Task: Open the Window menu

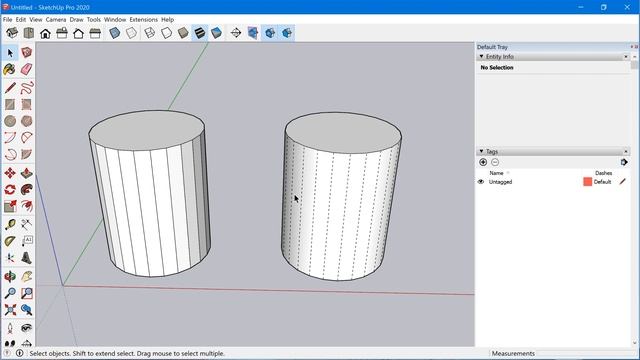Action: (115, 20)
